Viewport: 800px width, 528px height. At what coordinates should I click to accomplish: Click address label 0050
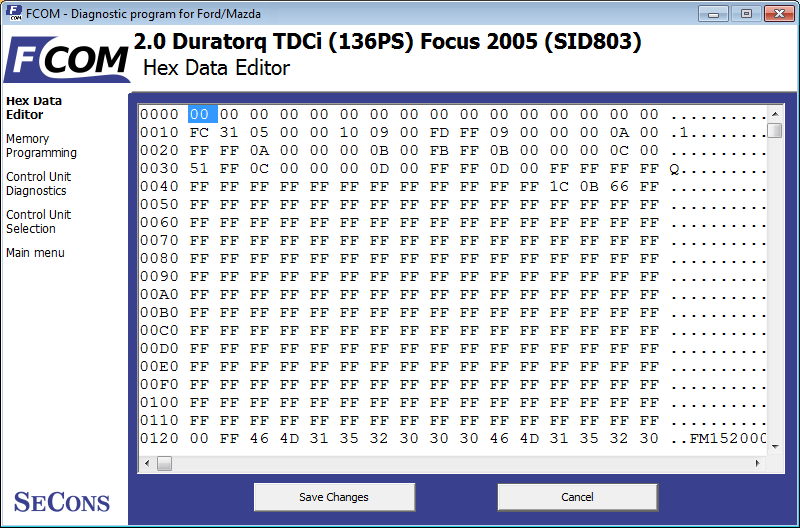(x=159, y=205)
